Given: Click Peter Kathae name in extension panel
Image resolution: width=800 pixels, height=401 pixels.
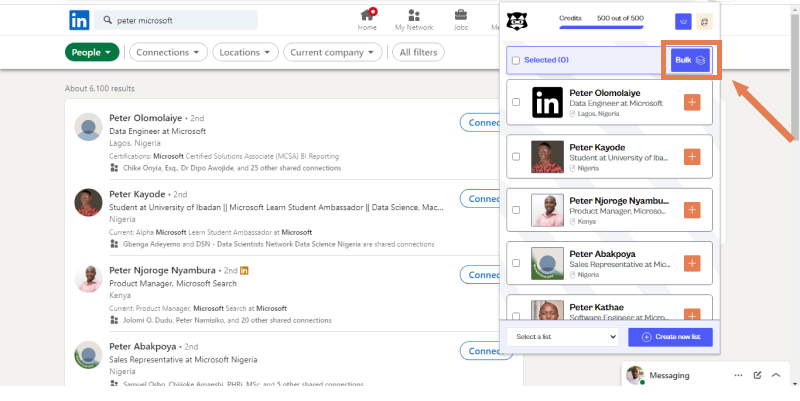Looking at the screenshot, I should [596, 307].
